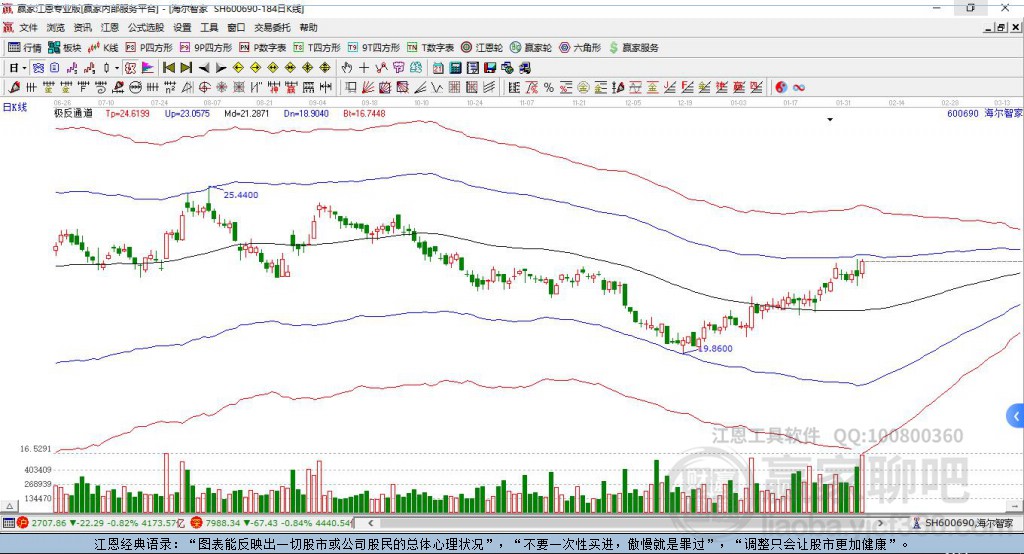Click the 深 index status indicator
The image size is (1024, 554).
197,523
